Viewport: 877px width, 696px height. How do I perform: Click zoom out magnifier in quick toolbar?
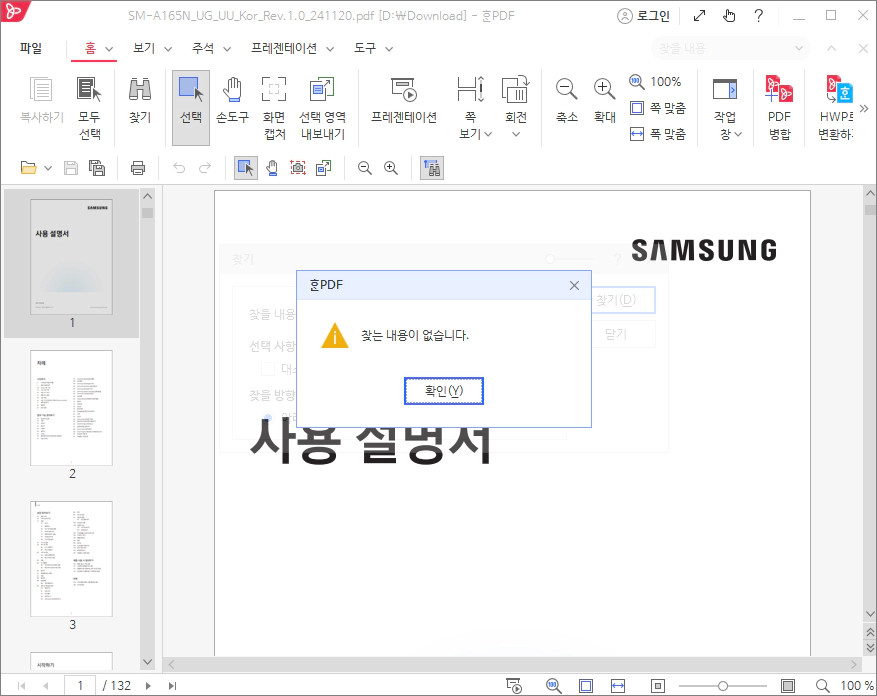click(x=365, y=168)
